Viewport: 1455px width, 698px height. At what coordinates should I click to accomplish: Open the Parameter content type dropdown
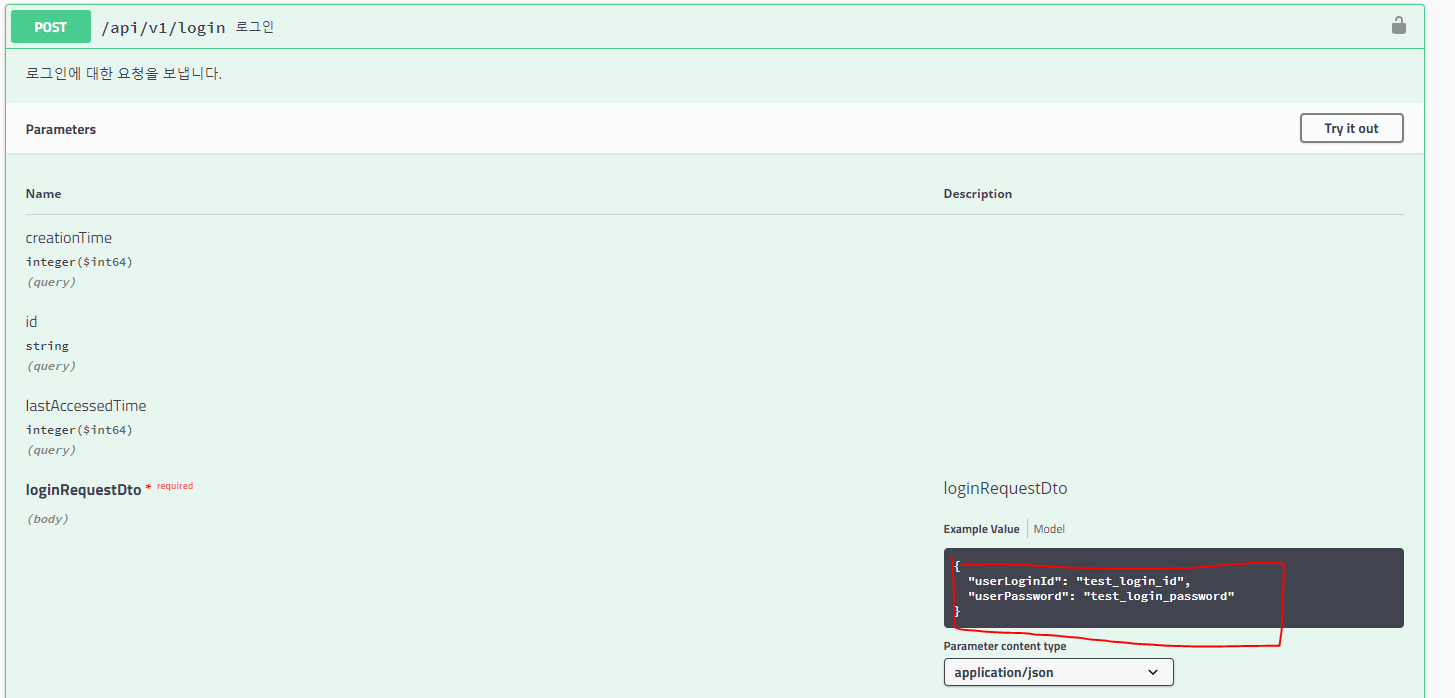[x=1058, y=672]
